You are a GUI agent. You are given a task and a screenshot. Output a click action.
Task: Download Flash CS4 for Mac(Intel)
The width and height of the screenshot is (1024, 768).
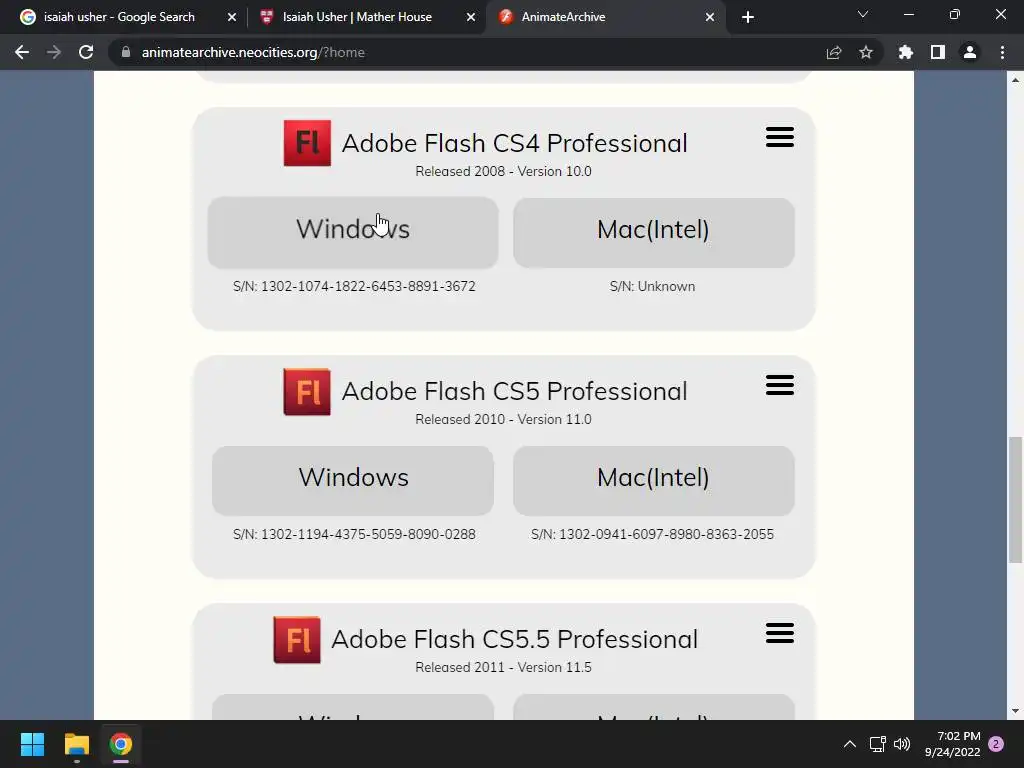653,232
